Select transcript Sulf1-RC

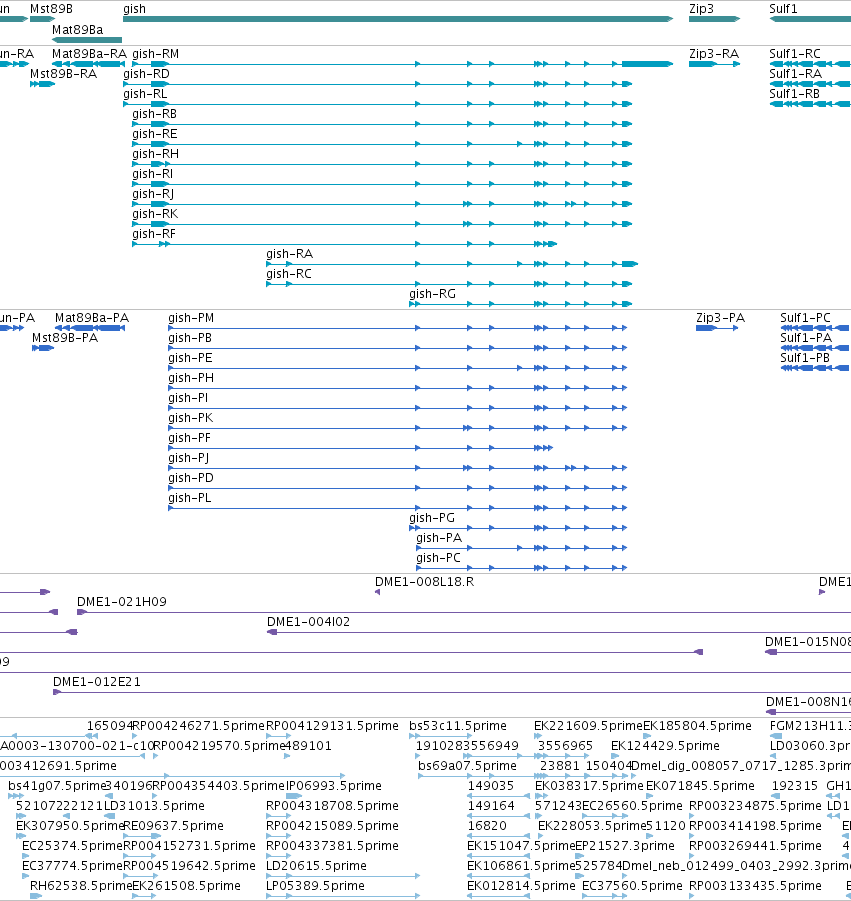(810, 64)
